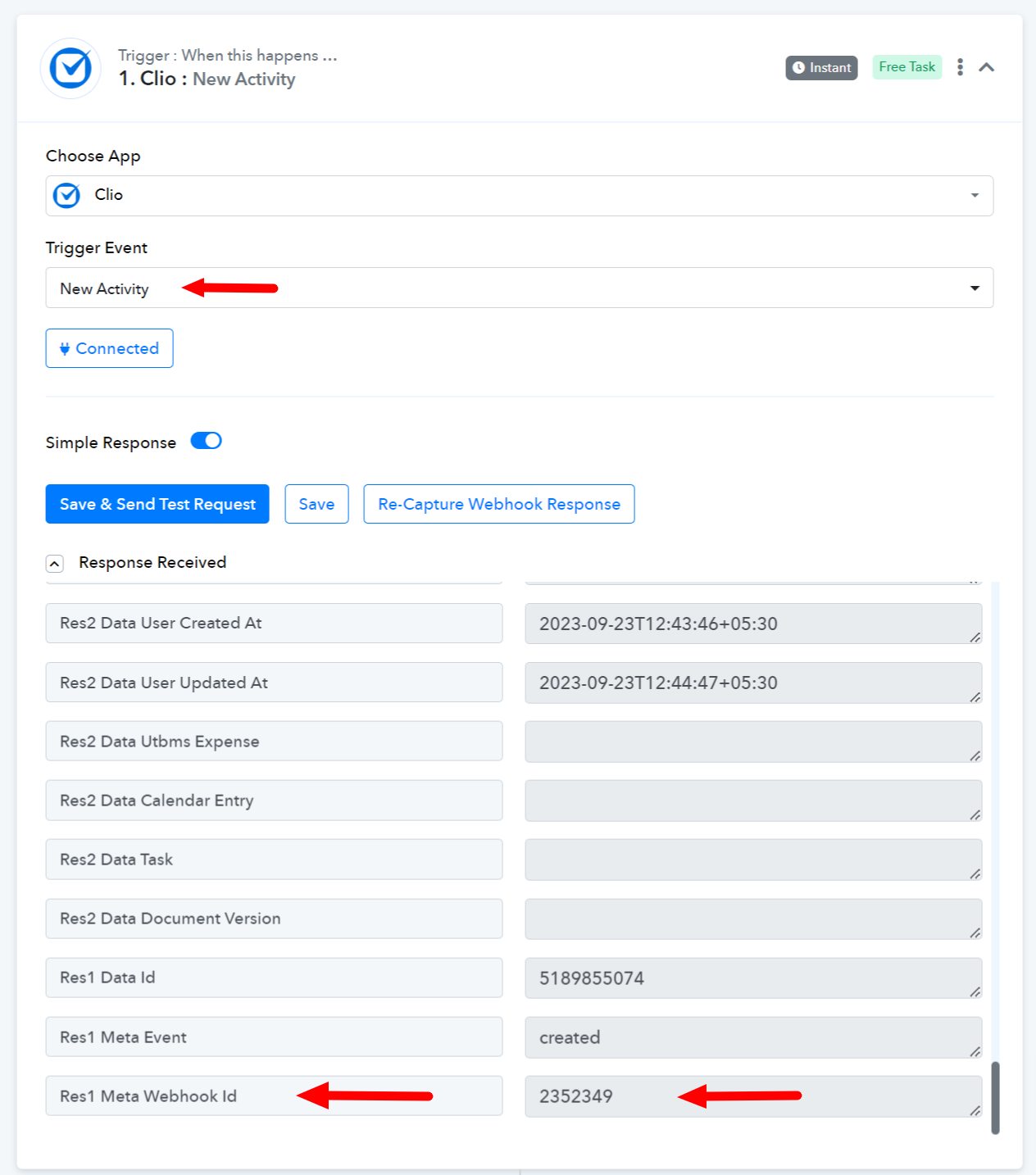Open the Trigger Event dropdown

coord(520,288)
